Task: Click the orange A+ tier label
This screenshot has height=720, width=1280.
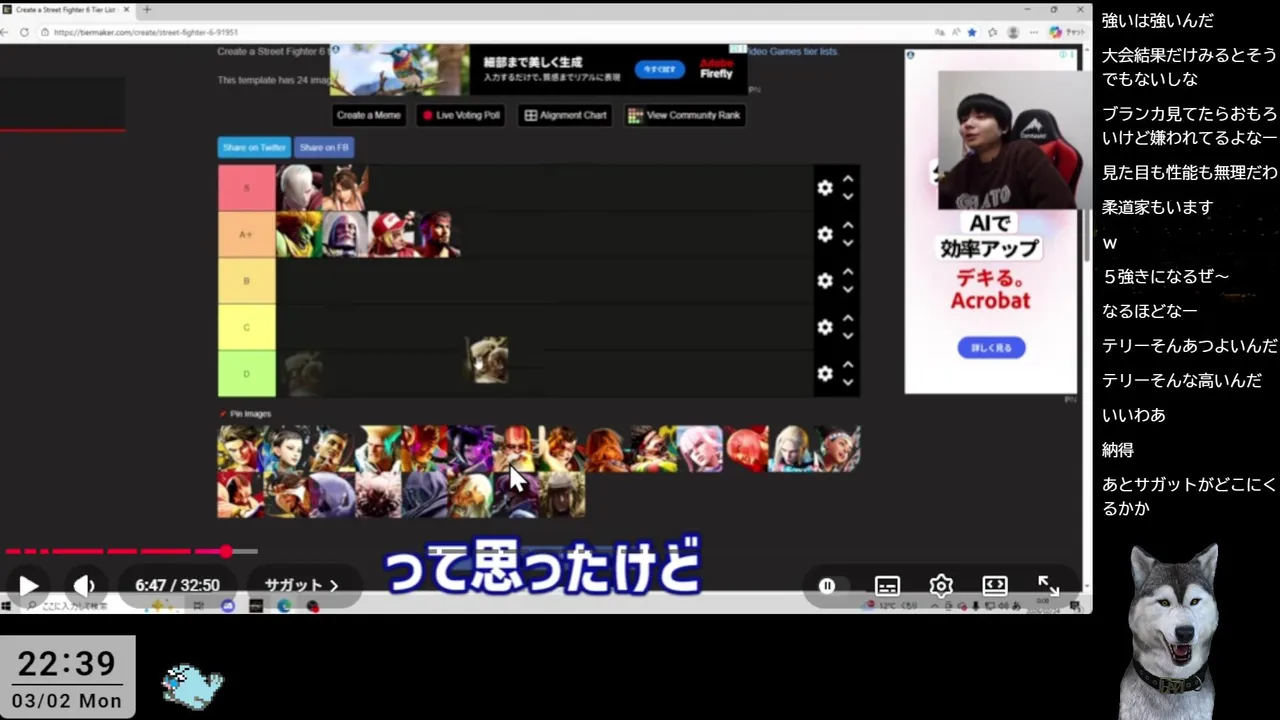Action: [246, 234]
